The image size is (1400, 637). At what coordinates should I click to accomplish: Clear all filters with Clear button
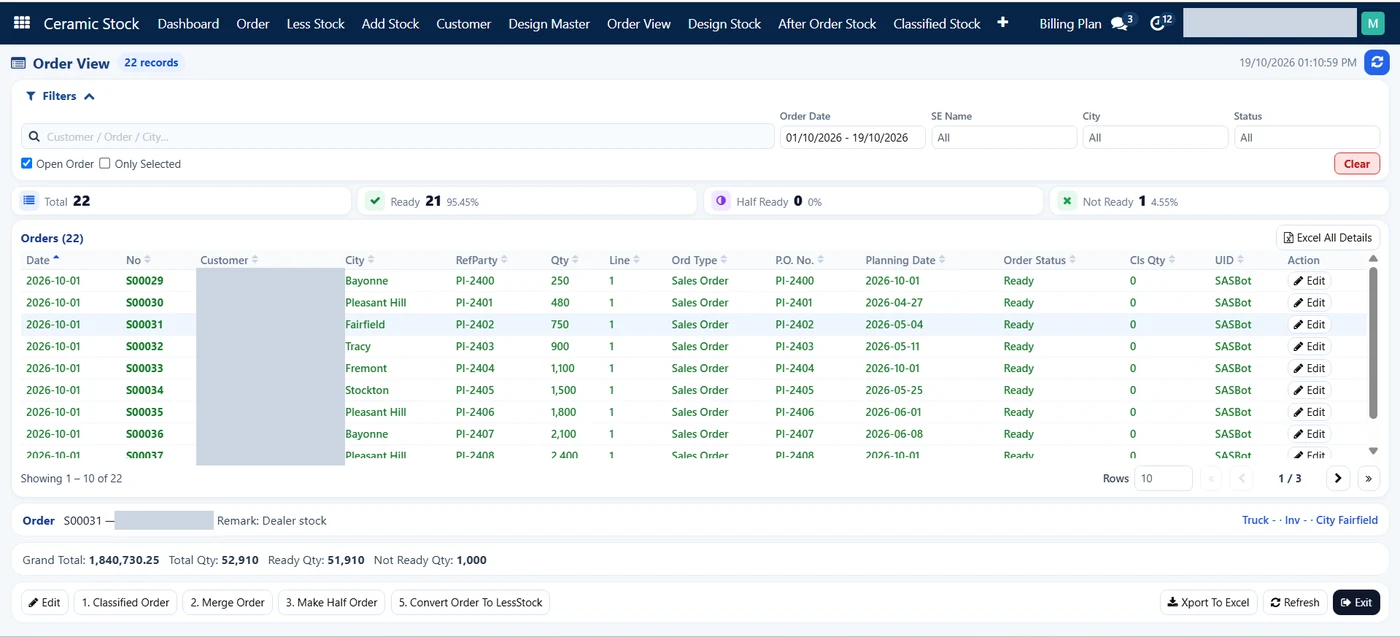tap(1357, 164)
